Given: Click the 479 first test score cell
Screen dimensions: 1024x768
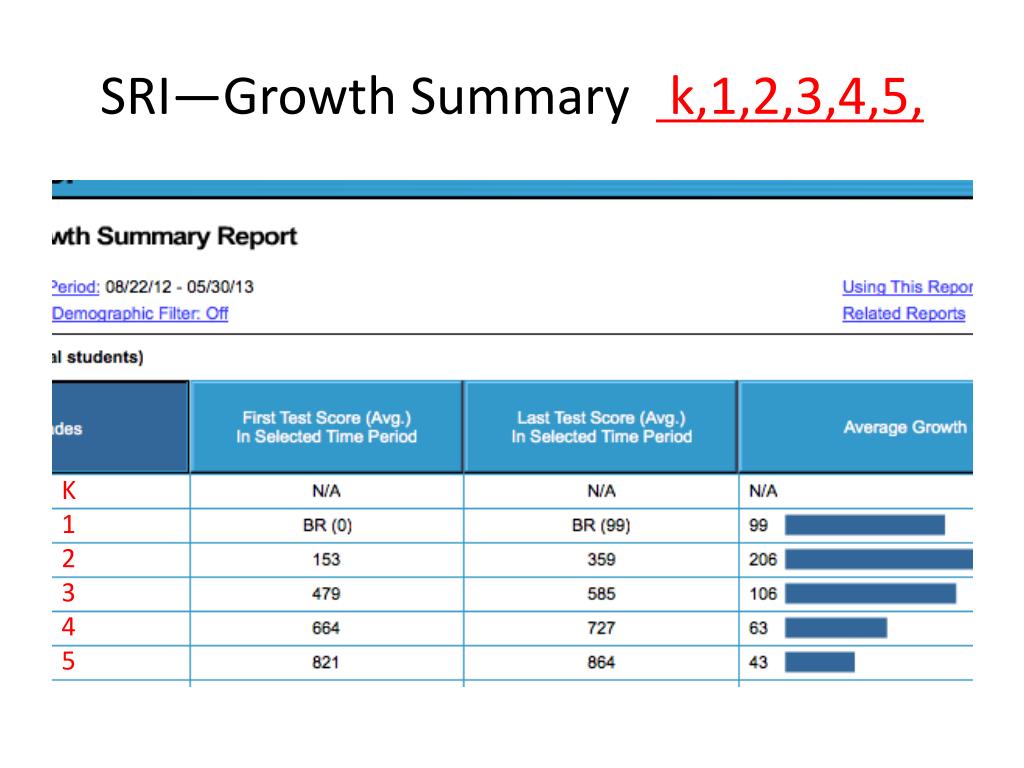Looking at the screenshot, I should 326,594.
